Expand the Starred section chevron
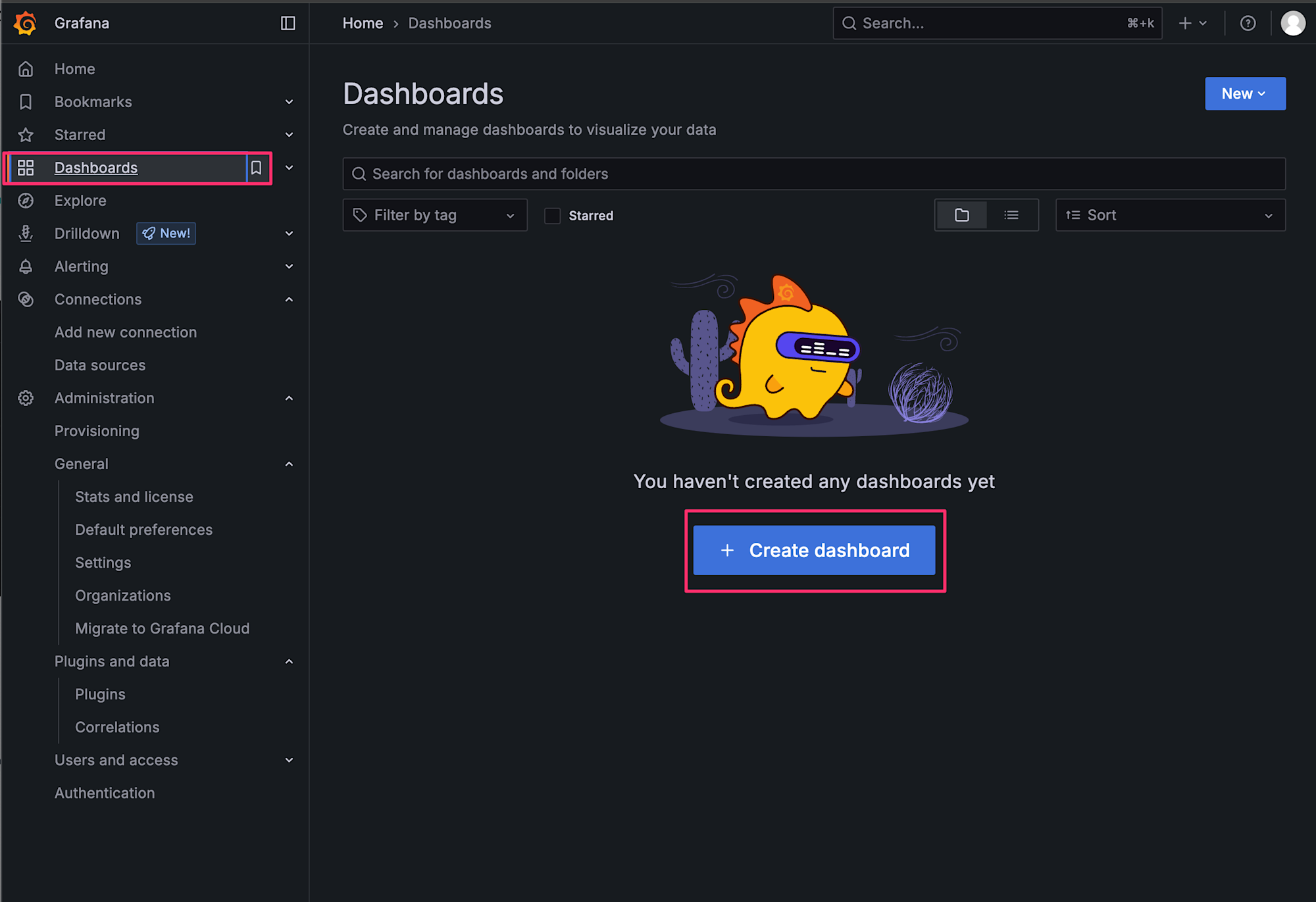This screenshot has width=1316, height=902. pyautogui.click(x=289, y=135)
